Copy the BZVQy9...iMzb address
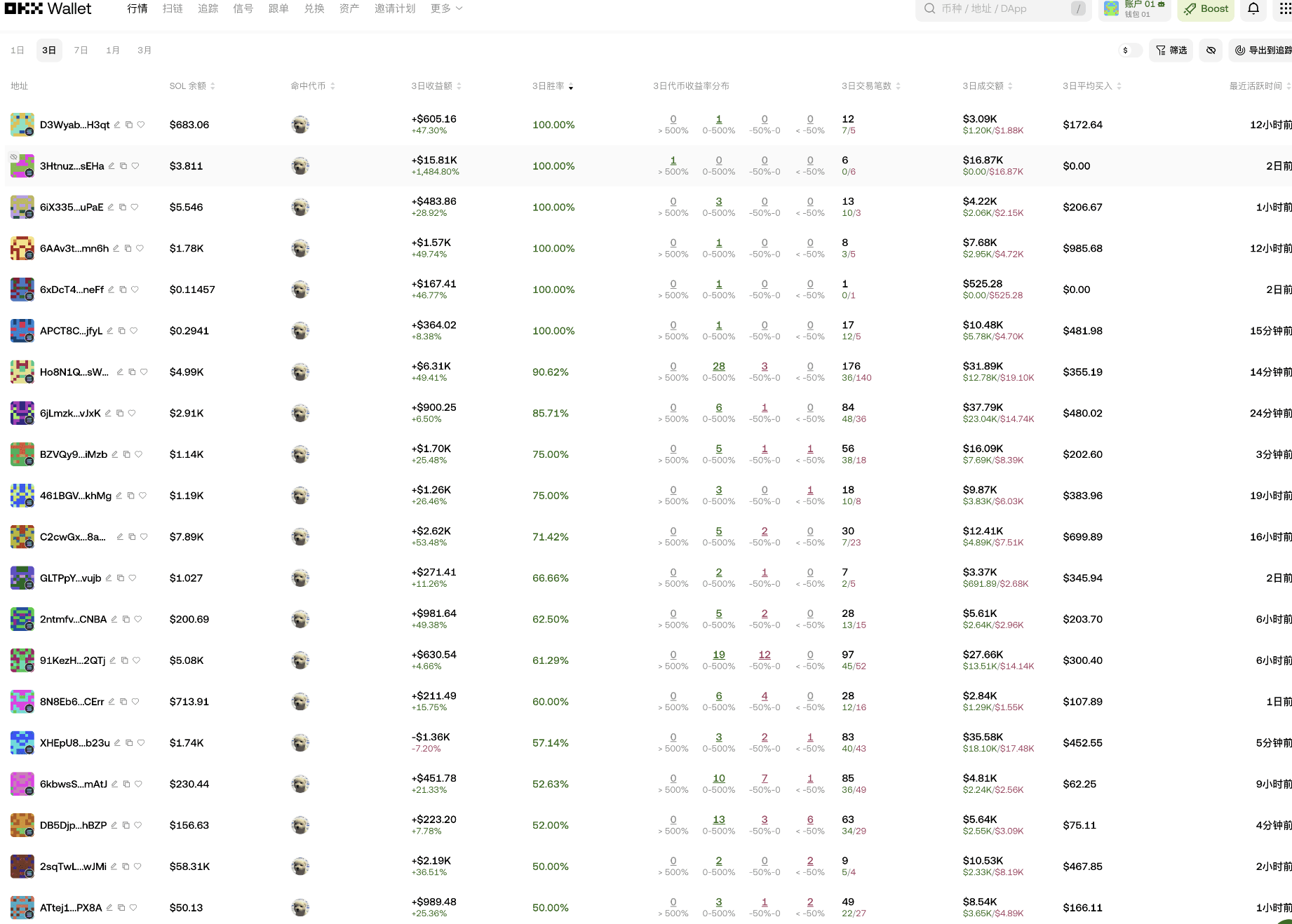Viewport: 1292px width, 924px height. (127, 454)
